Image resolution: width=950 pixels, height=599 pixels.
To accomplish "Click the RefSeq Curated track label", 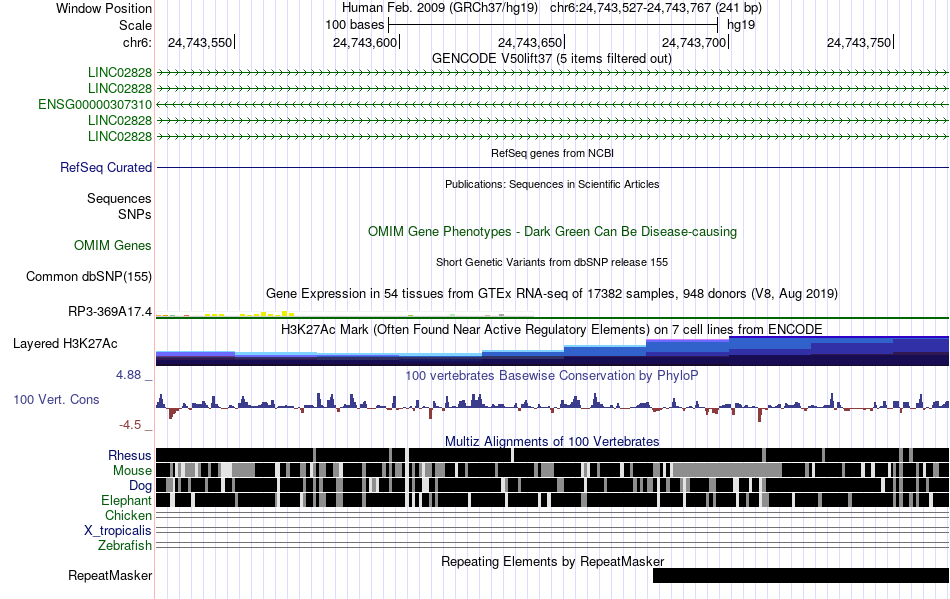I will pyautogui.click(x=106, y=167).
